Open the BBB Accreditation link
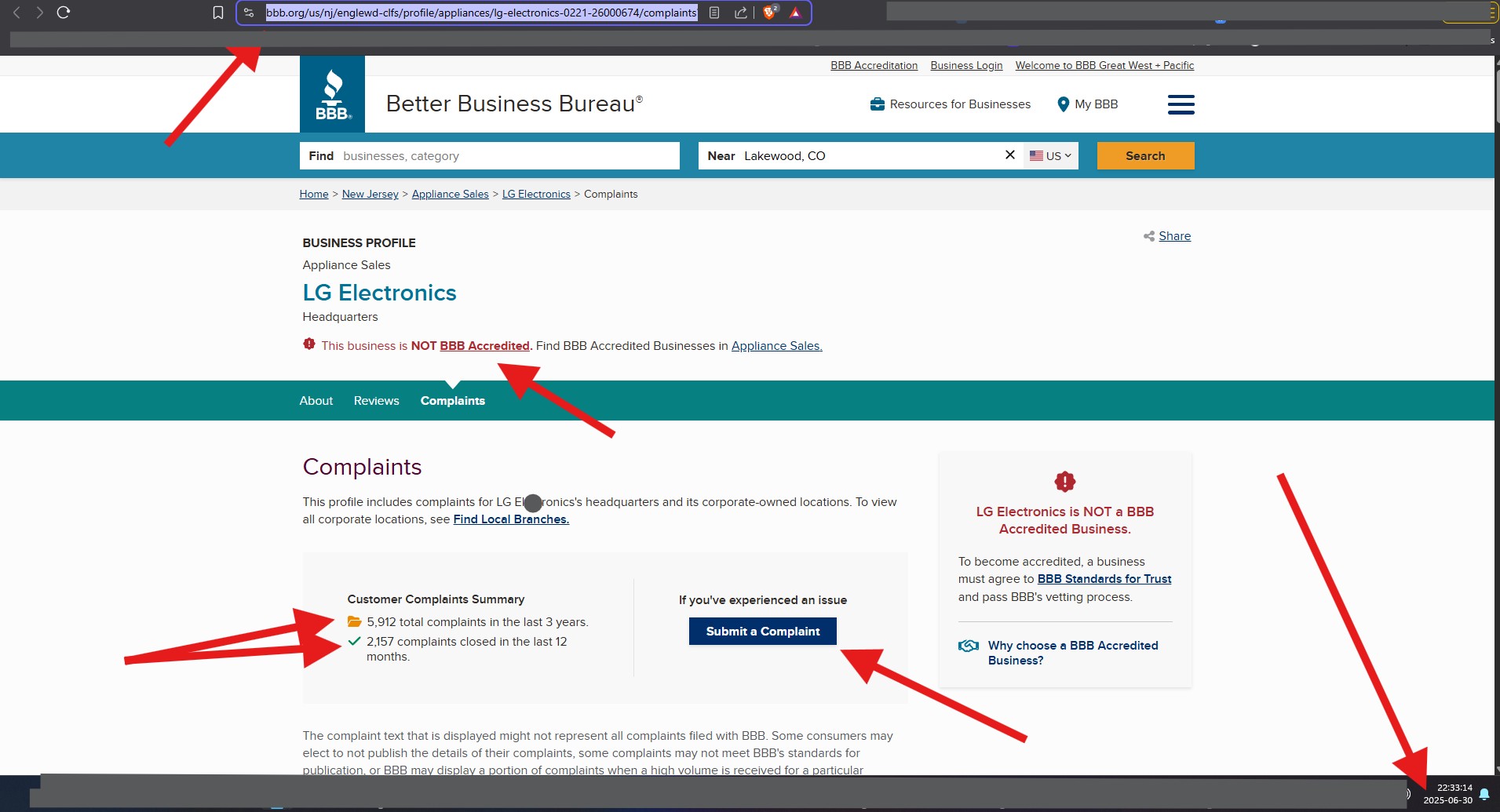 [874, 65]
